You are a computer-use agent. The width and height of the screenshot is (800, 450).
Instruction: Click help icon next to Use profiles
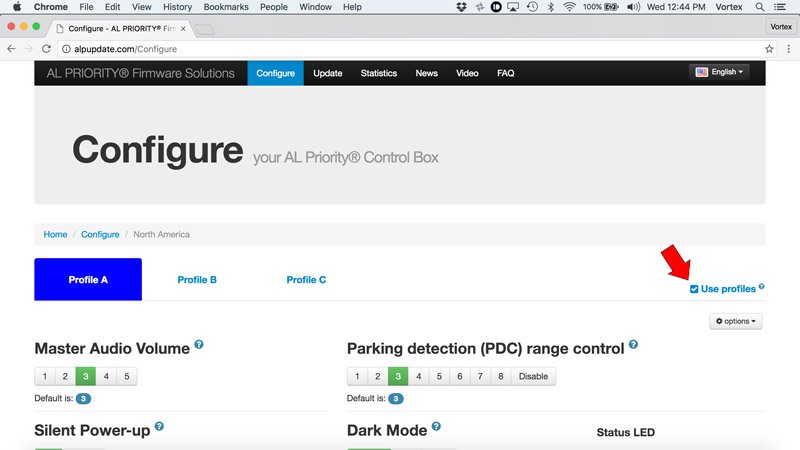[761, 287]
